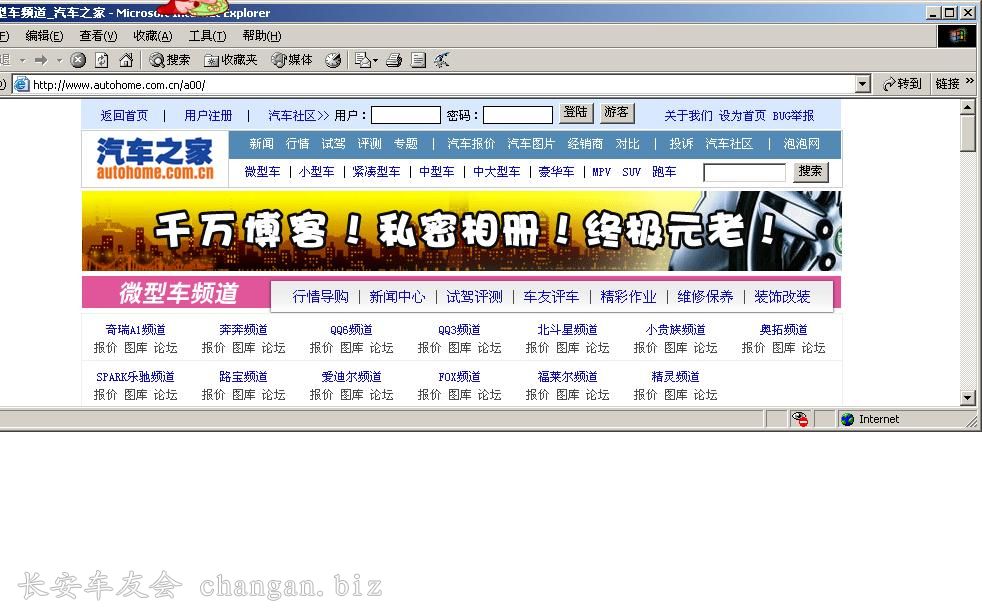
Task: Click the 跑车 category link
Action: (x=664, y=172)
